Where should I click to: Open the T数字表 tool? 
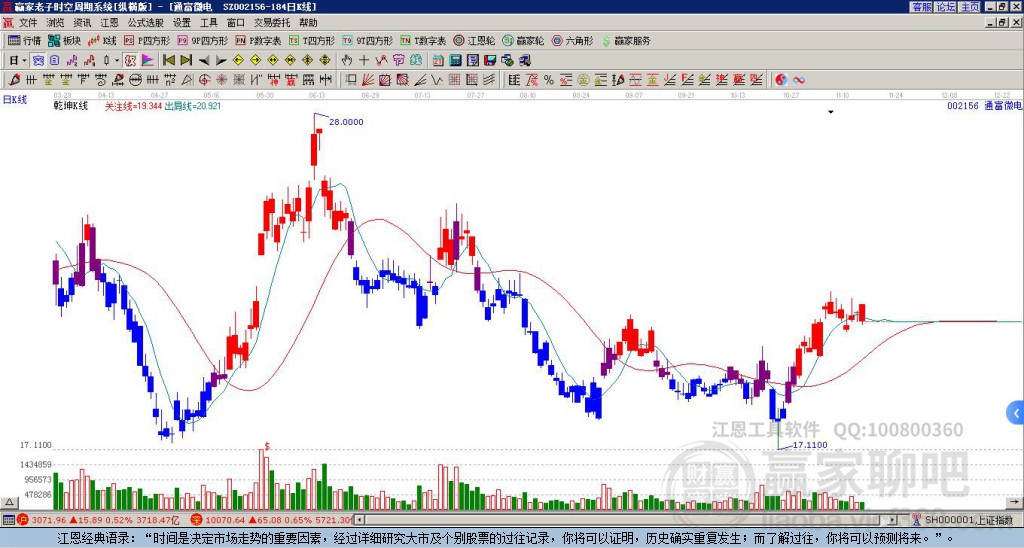tap(423, 40)
